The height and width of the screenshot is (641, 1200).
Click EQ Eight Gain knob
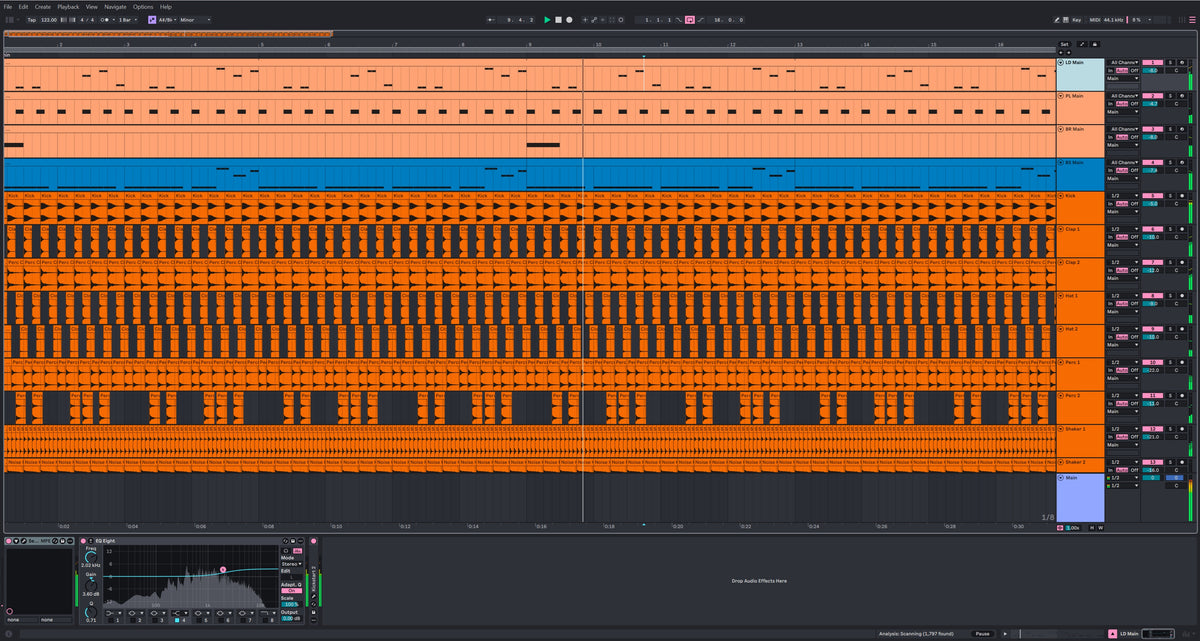tap(91, 585)
